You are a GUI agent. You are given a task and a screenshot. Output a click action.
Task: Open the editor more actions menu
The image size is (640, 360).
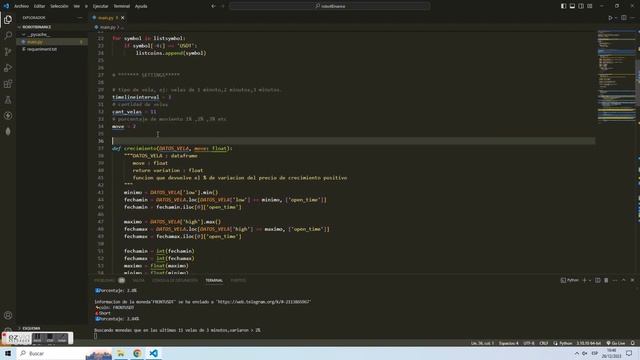click(633, 18)
